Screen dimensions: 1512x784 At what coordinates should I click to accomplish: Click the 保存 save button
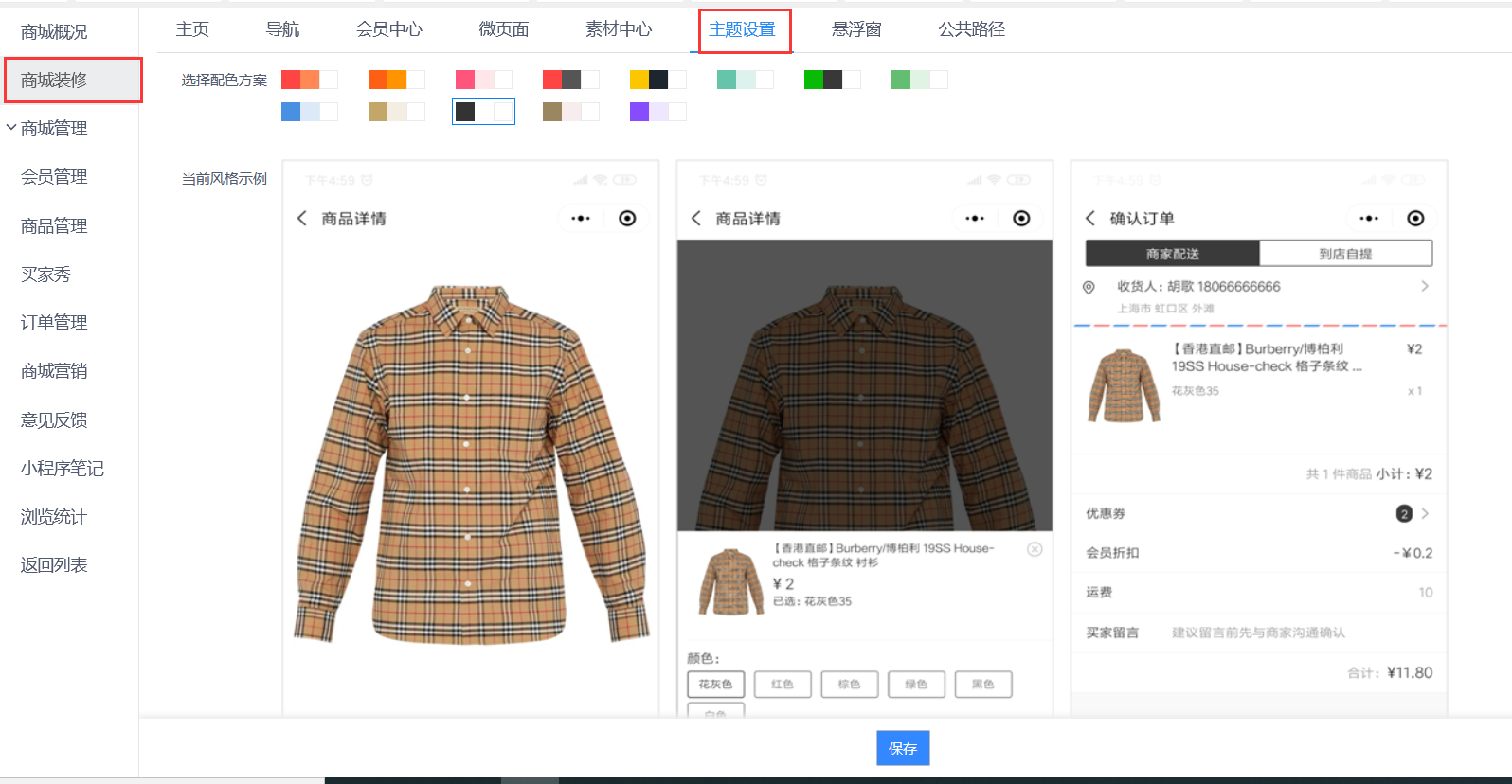(x=903, y=748)
